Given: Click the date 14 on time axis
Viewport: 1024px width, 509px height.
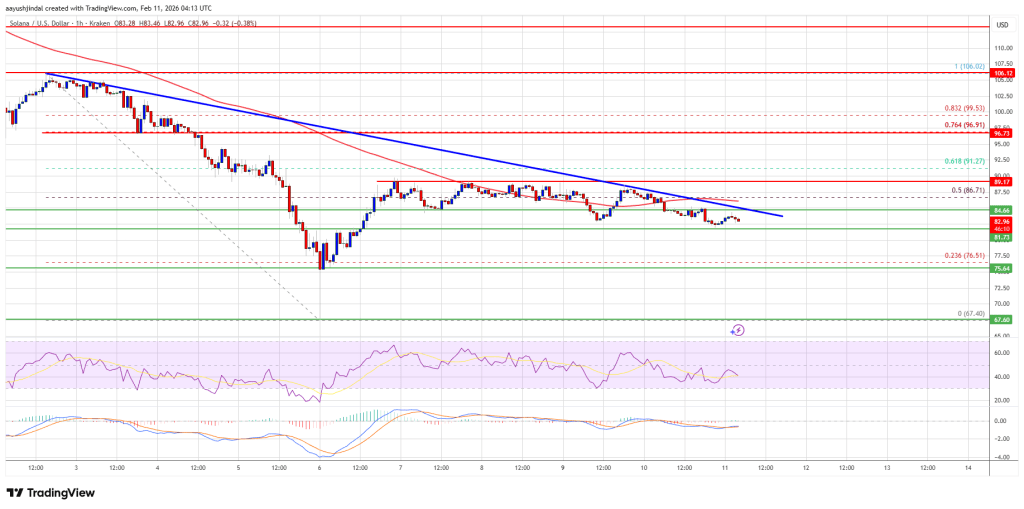Looking at the screenshot, I should [967, 468].
